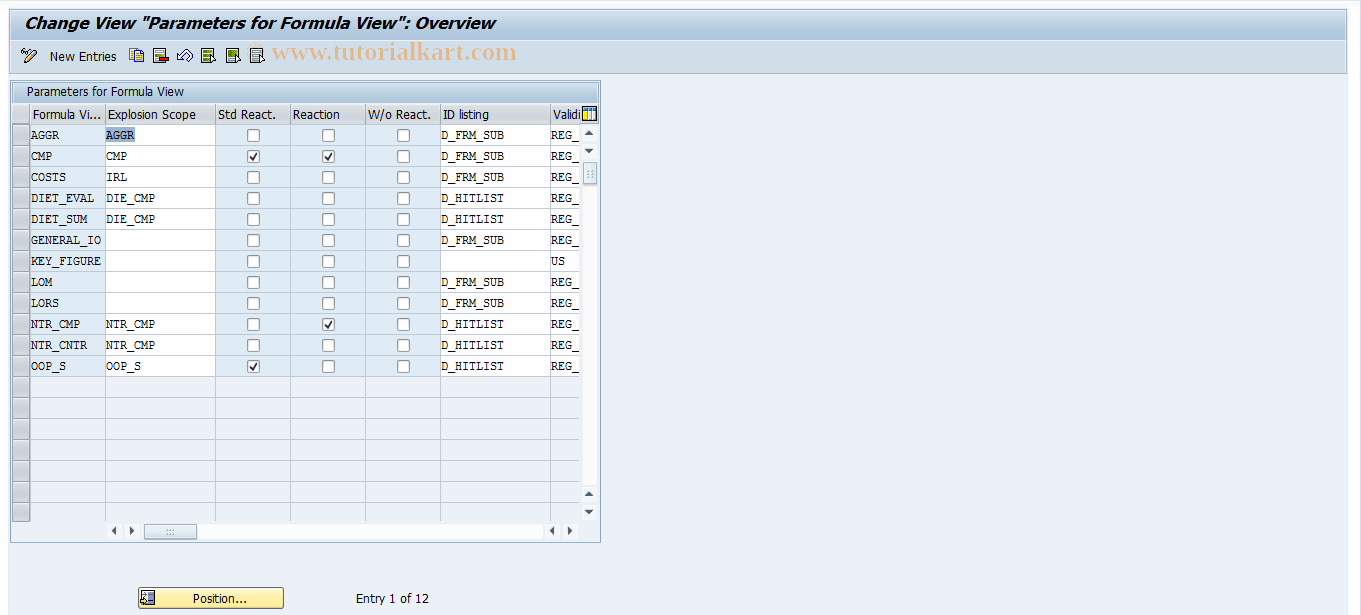The image size is (1361, 615).
Task: Untick Std React. checkbox for CMP
Action: point(253,156)
